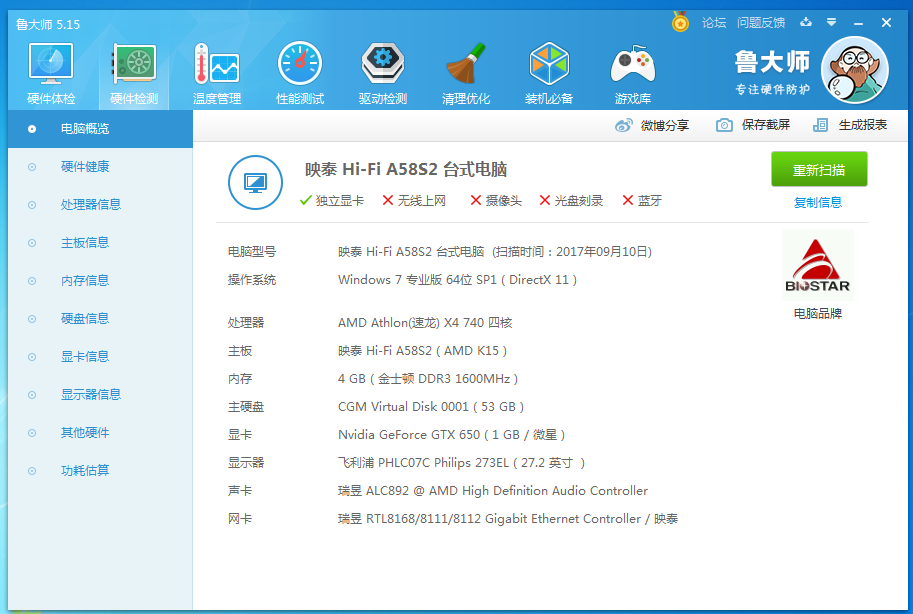Minimize the 鲁大师 window

(x=858, y=23)
